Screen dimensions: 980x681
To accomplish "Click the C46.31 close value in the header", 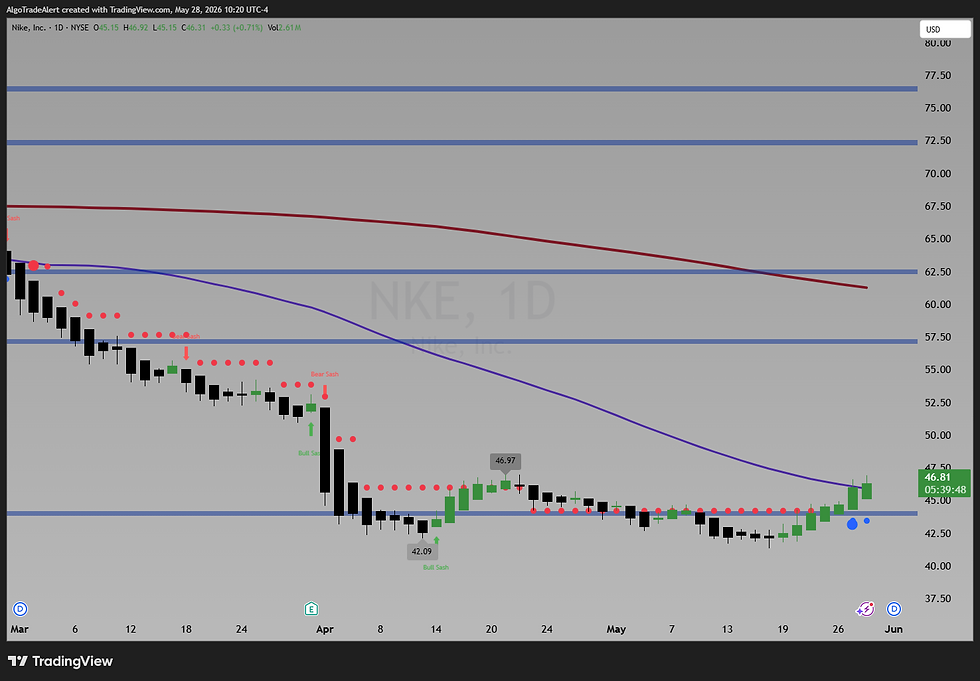I will click(194, 27).
